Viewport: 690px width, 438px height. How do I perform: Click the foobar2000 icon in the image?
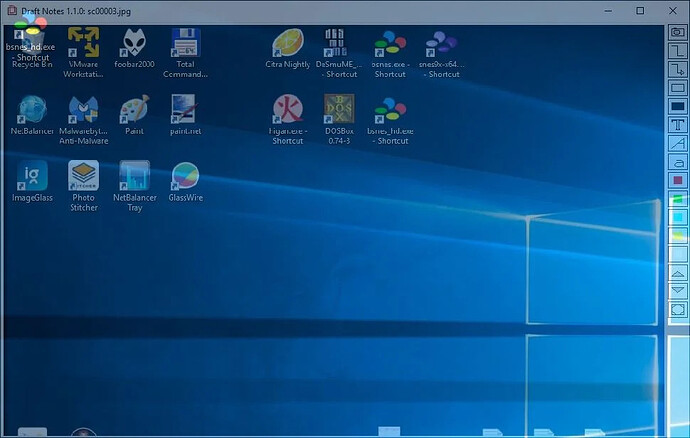[x=134, y=43]
